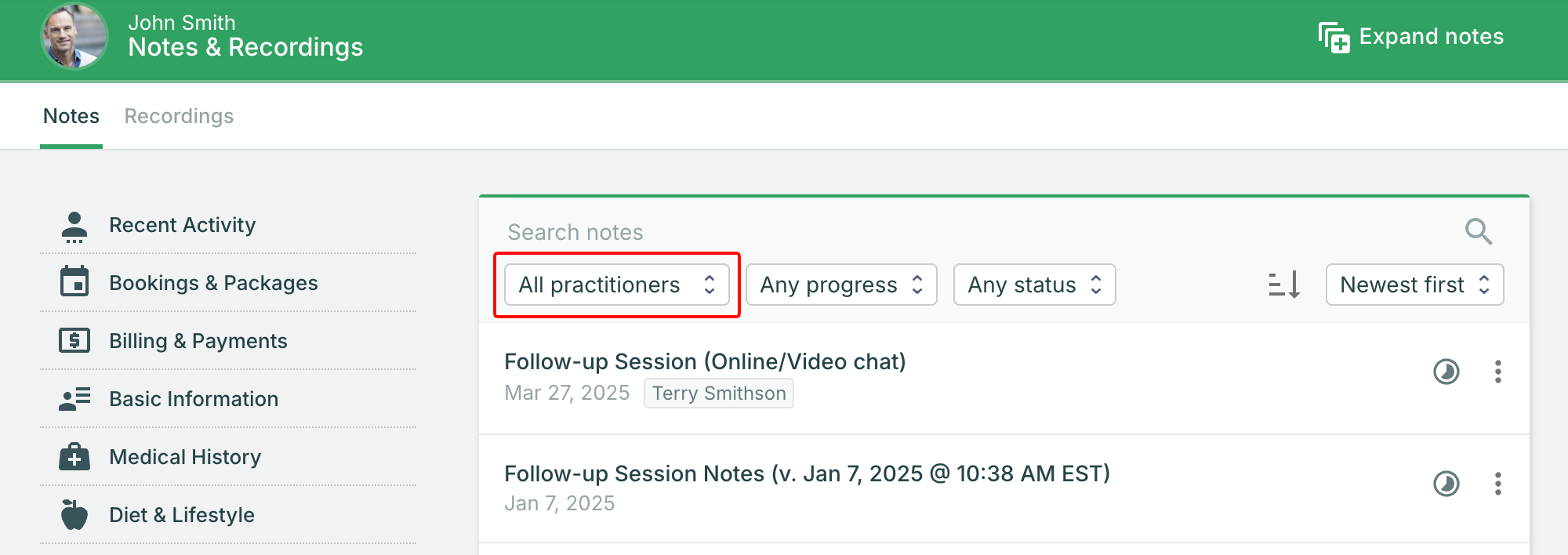Change the Newest first sort dropdown
Screen dimensions: 1568x555
coord(1414,285)
